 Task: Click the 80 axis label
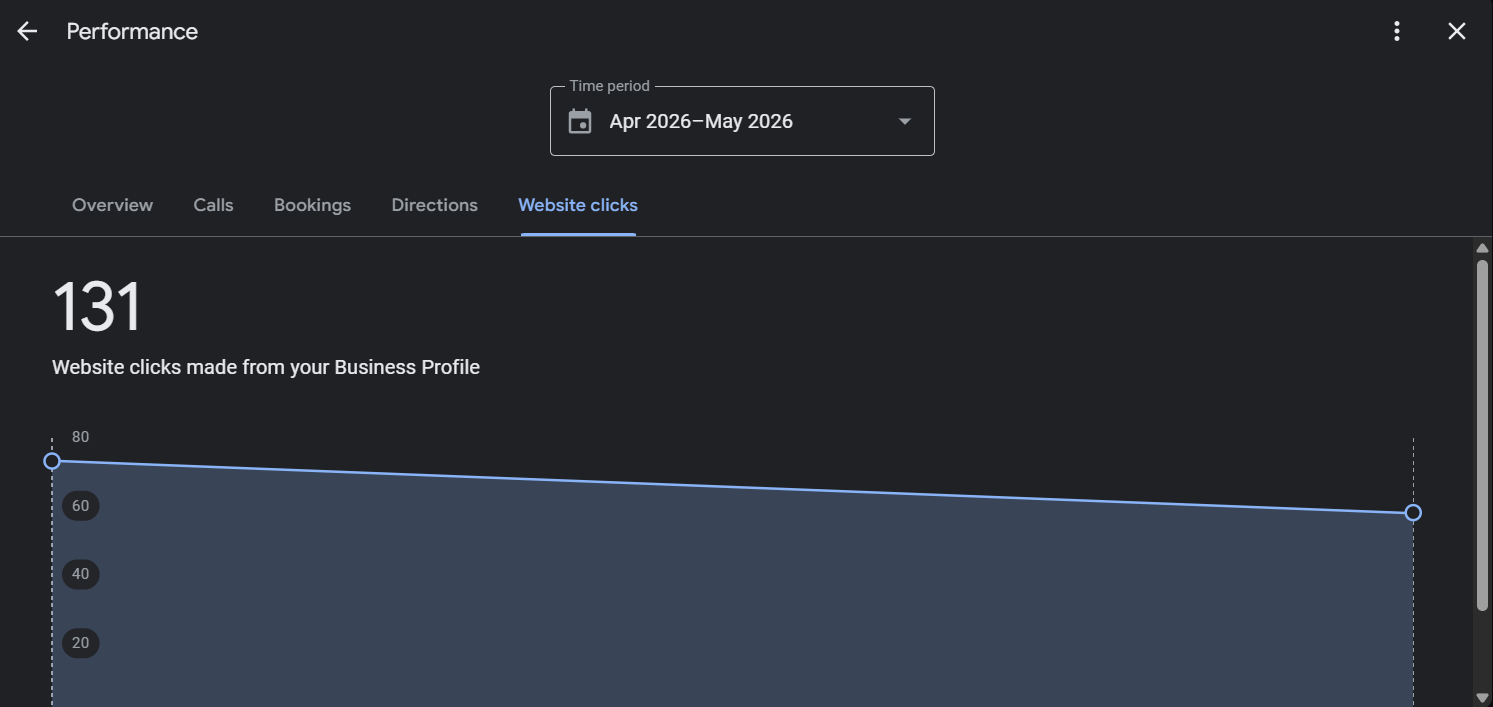pos(80,437)
